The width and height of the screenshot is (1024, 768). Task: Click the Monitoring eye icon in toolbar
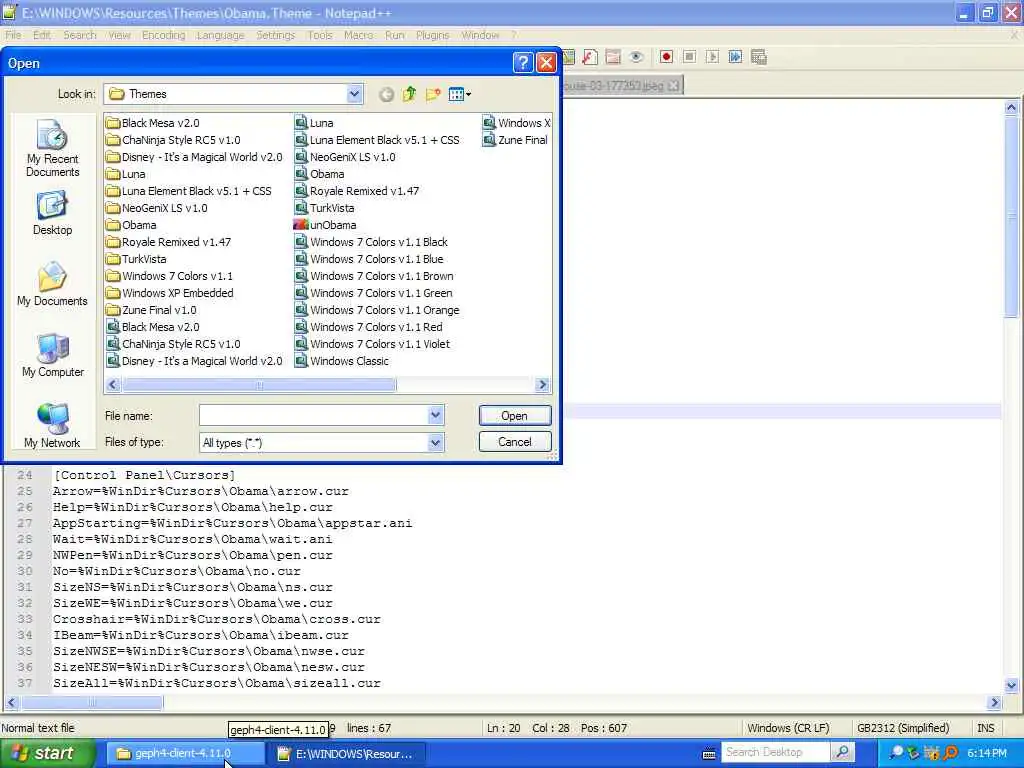[x=636, y=57]
